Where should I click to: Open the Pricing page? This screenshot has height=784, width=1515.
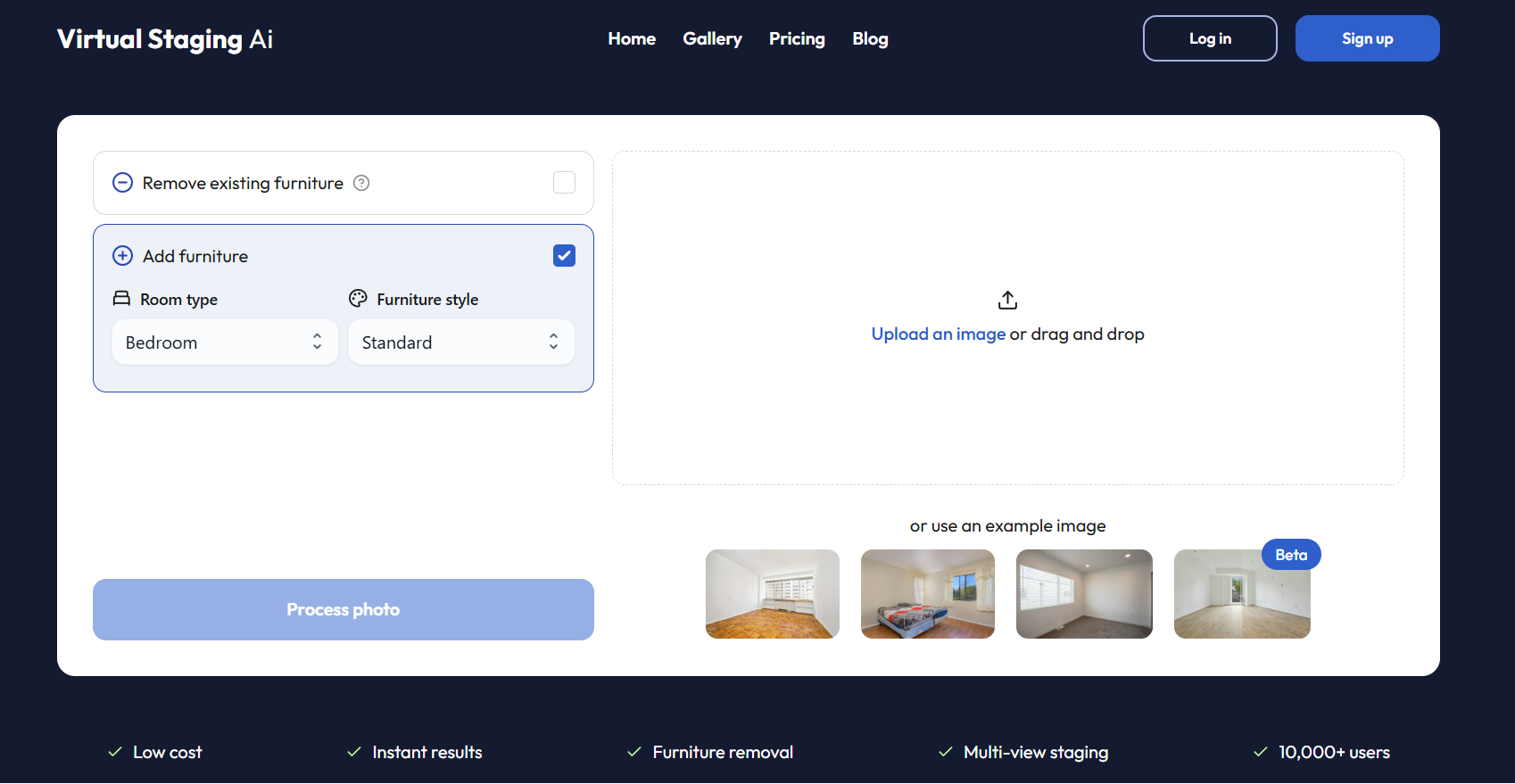coord(797,38)
